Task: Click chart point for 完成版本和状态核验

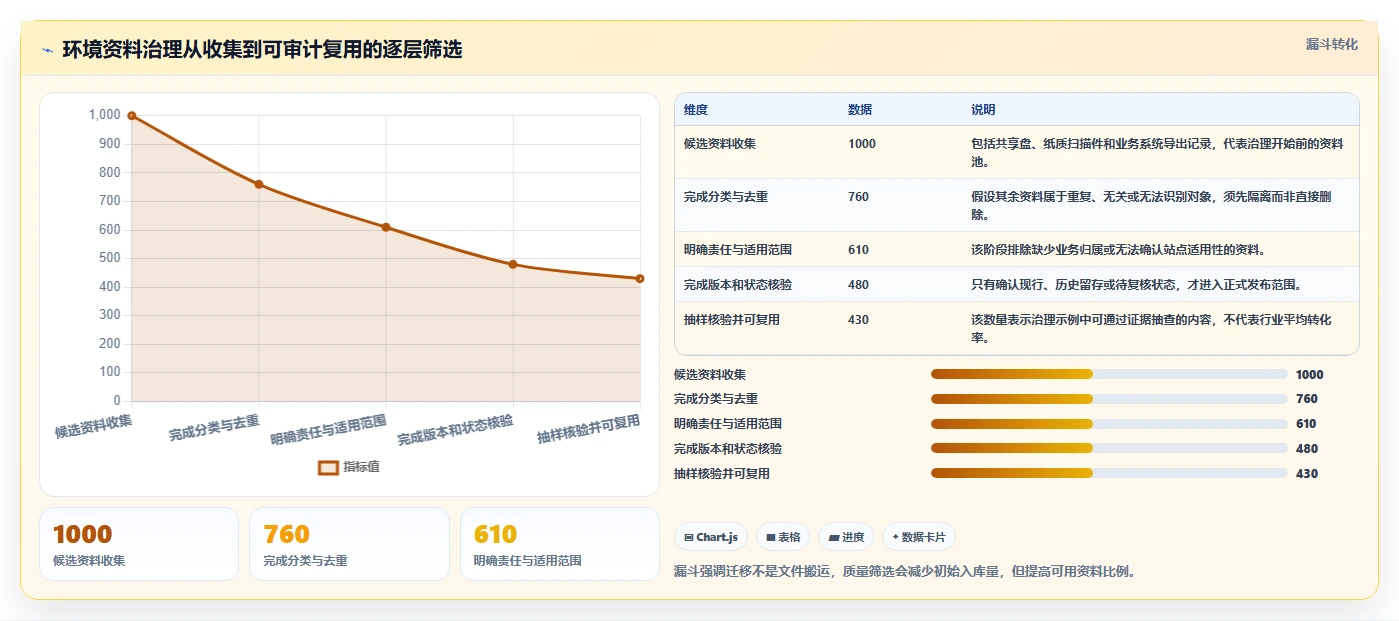Action: [x=513, y=264]
